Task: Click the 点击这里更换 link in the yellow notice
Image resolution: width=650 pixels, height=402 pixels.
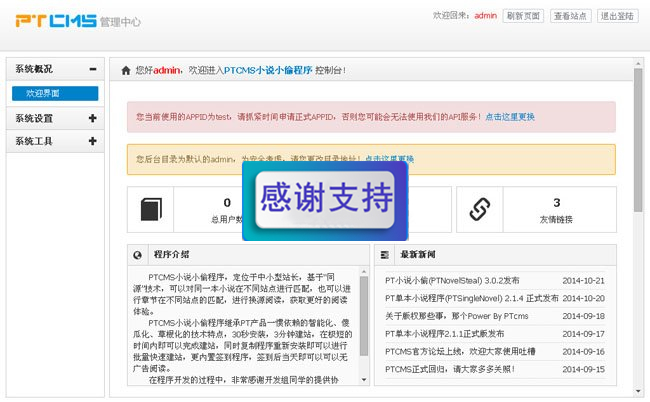Action: pyautogui.click(x=389, y=159)
